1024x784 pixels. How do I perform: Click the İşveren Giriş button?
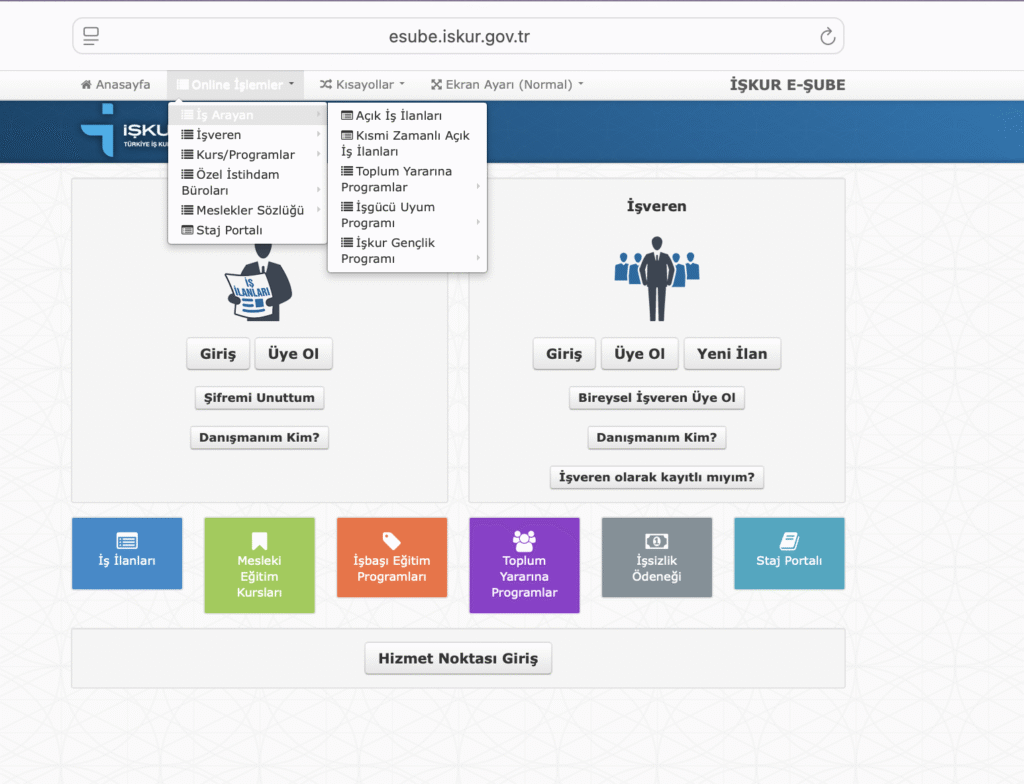coord(564,353)
